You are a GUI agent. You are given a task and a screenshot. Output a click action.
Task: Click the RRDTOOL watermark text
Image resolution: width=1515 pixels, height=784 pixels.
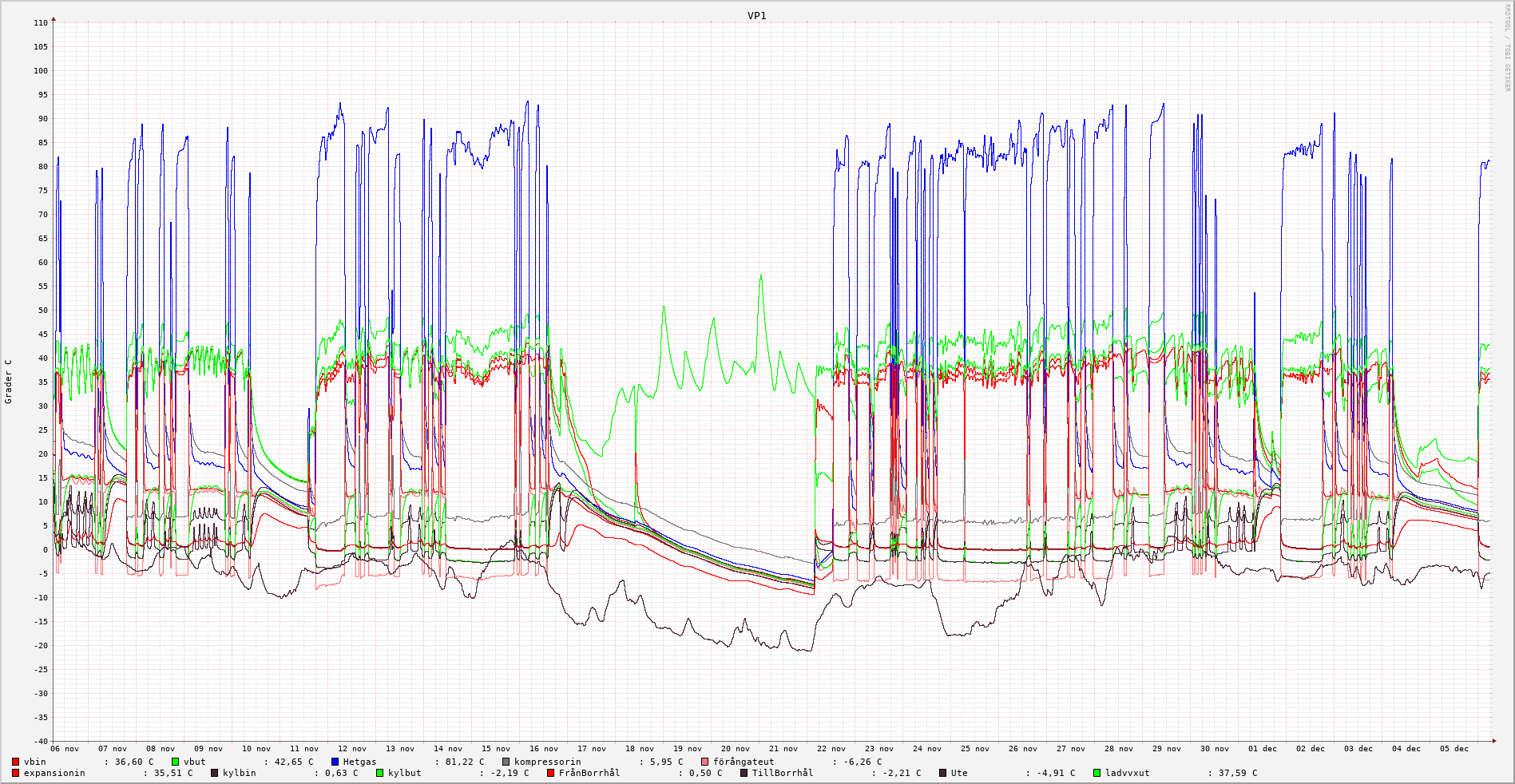(x=1507, y=48)
